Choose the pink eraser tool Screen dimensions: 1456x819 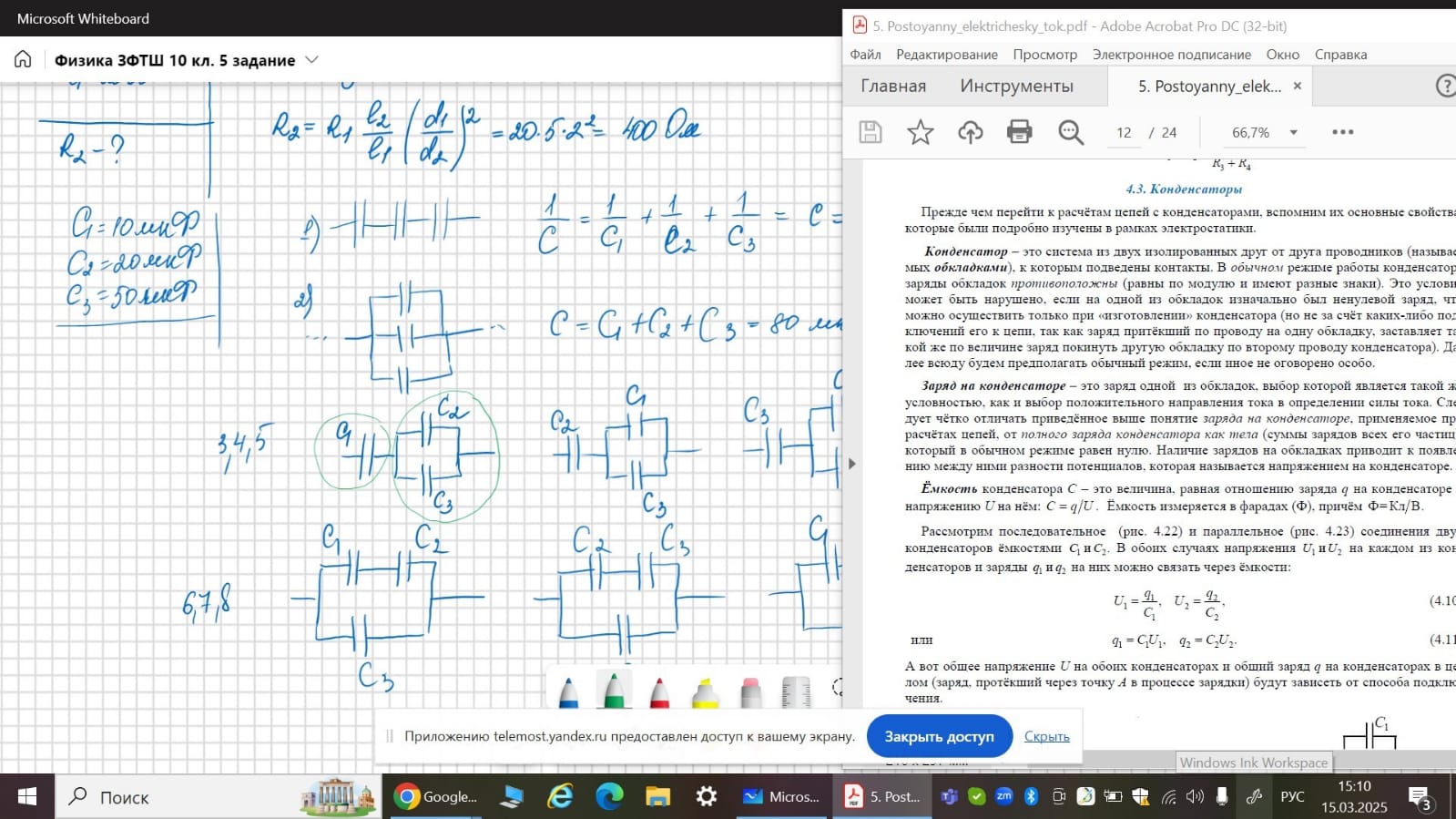point(750,692)
